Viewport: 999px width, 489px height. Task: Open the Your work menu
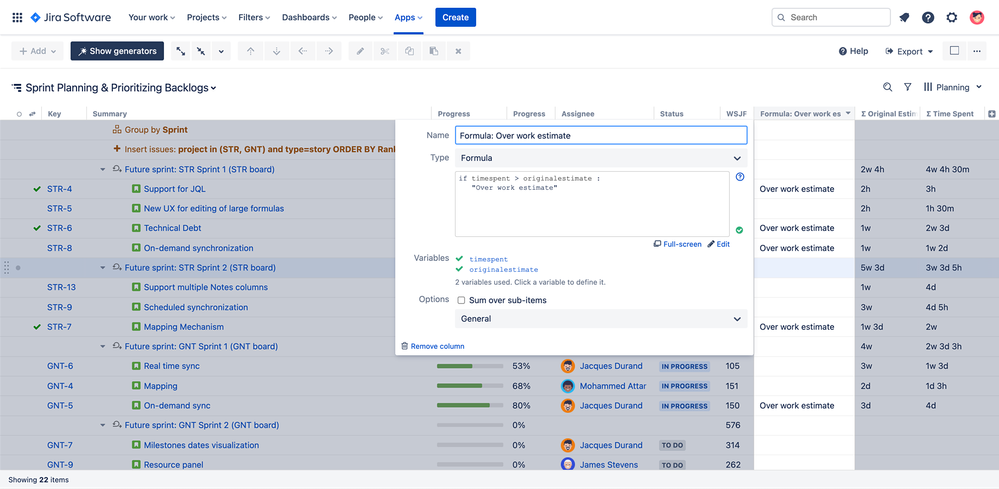(x=152, y=18)
